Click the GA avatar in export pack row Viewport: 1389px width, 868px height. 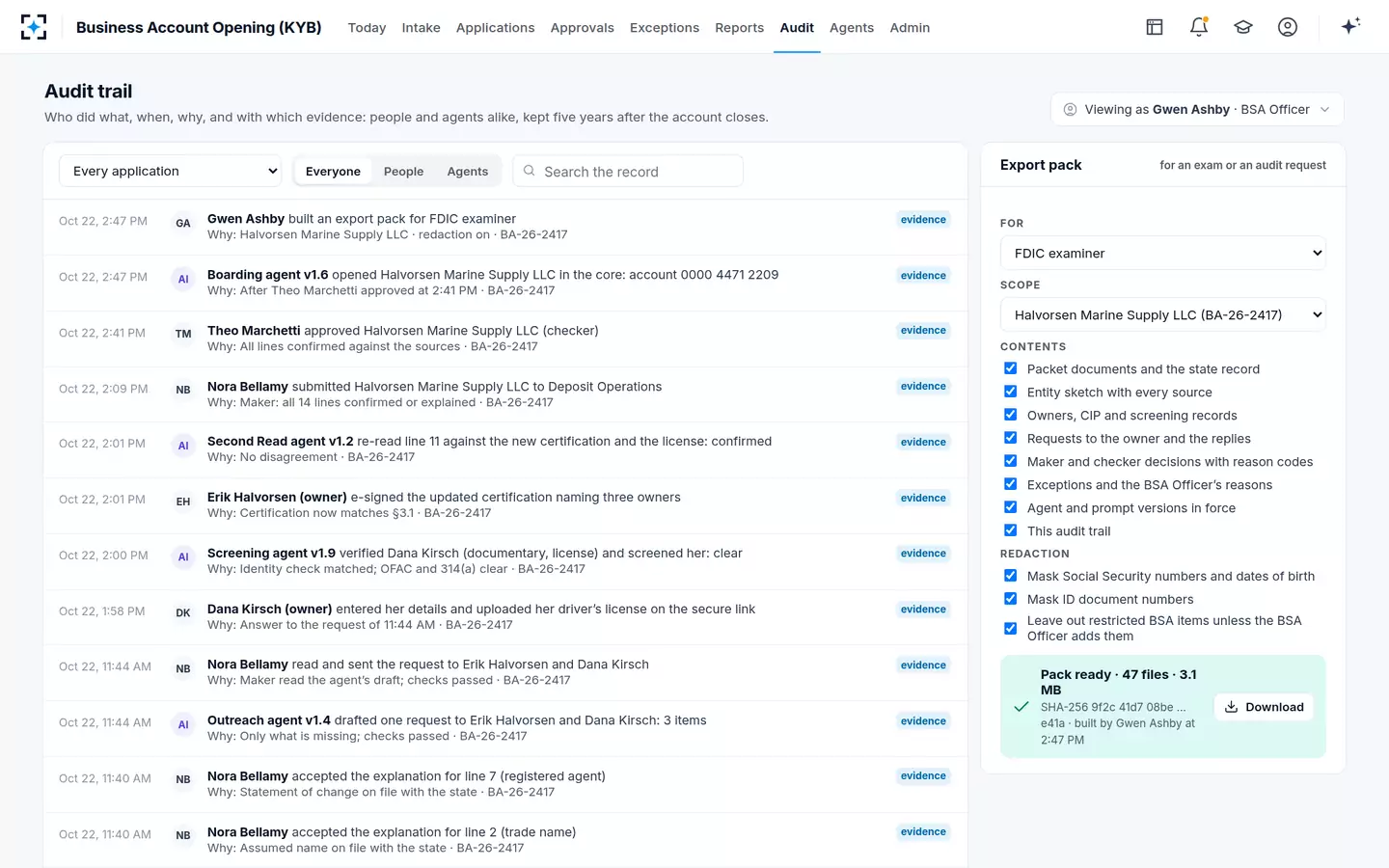(x=183, y=223)
